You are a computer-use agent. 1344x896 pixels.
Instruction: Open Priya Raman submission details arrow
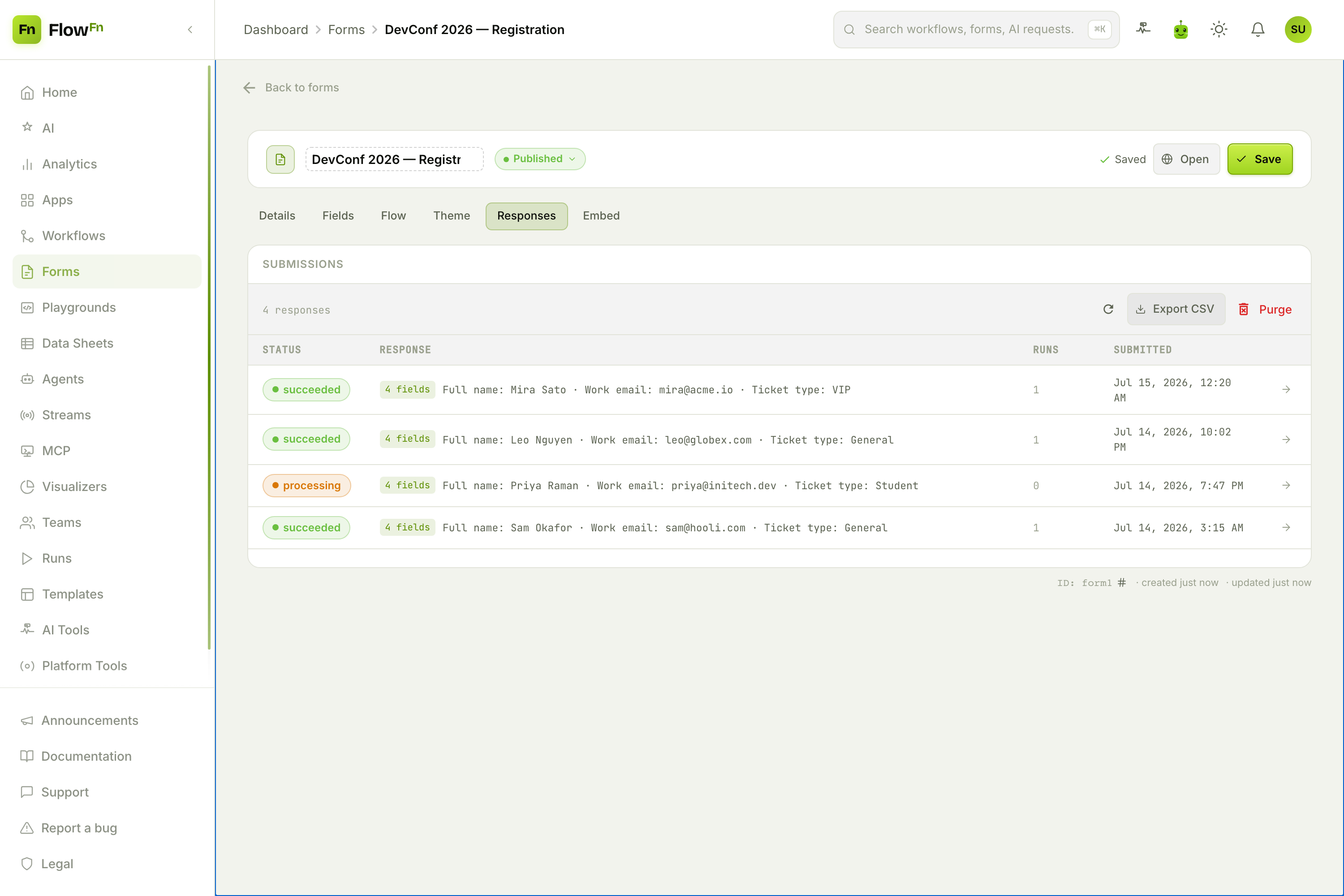tap(1286, 485)
